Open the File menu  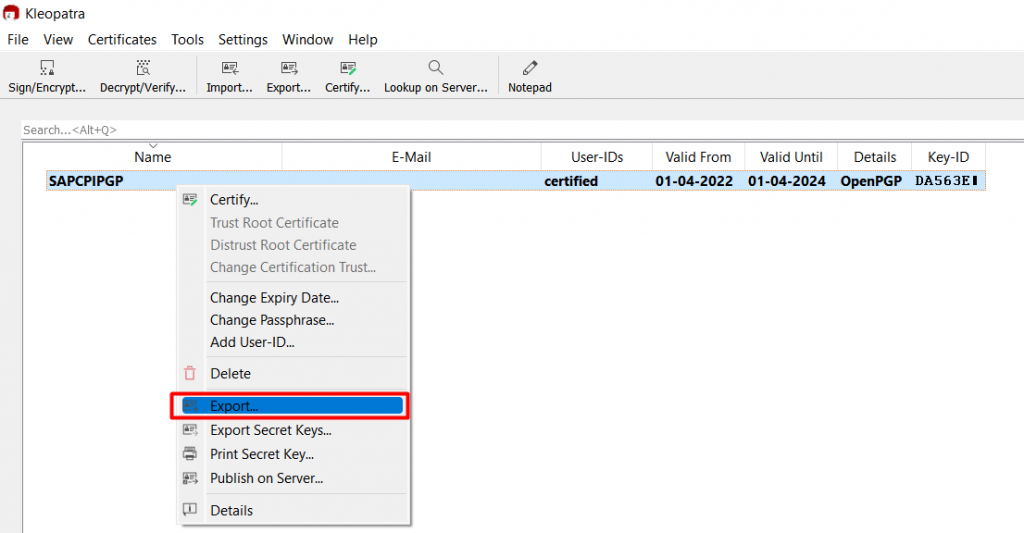pyautogui.click(x=18, y=40)
